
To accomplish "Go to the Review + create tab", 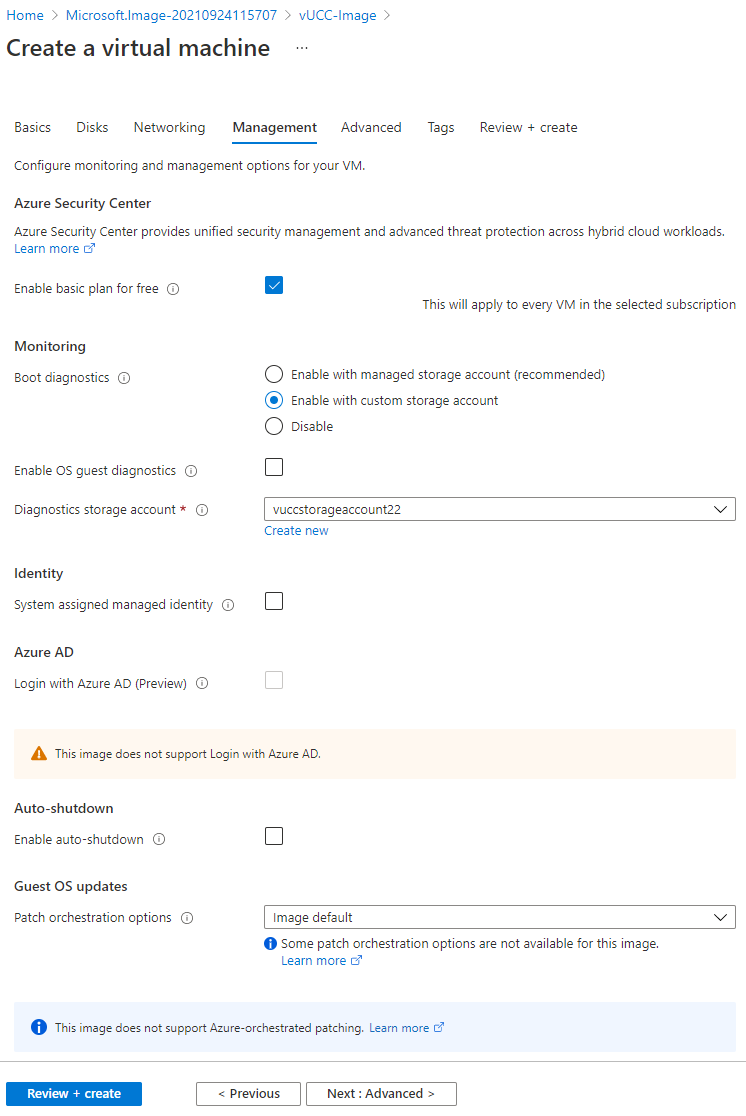I will click(x=528, y=127).
